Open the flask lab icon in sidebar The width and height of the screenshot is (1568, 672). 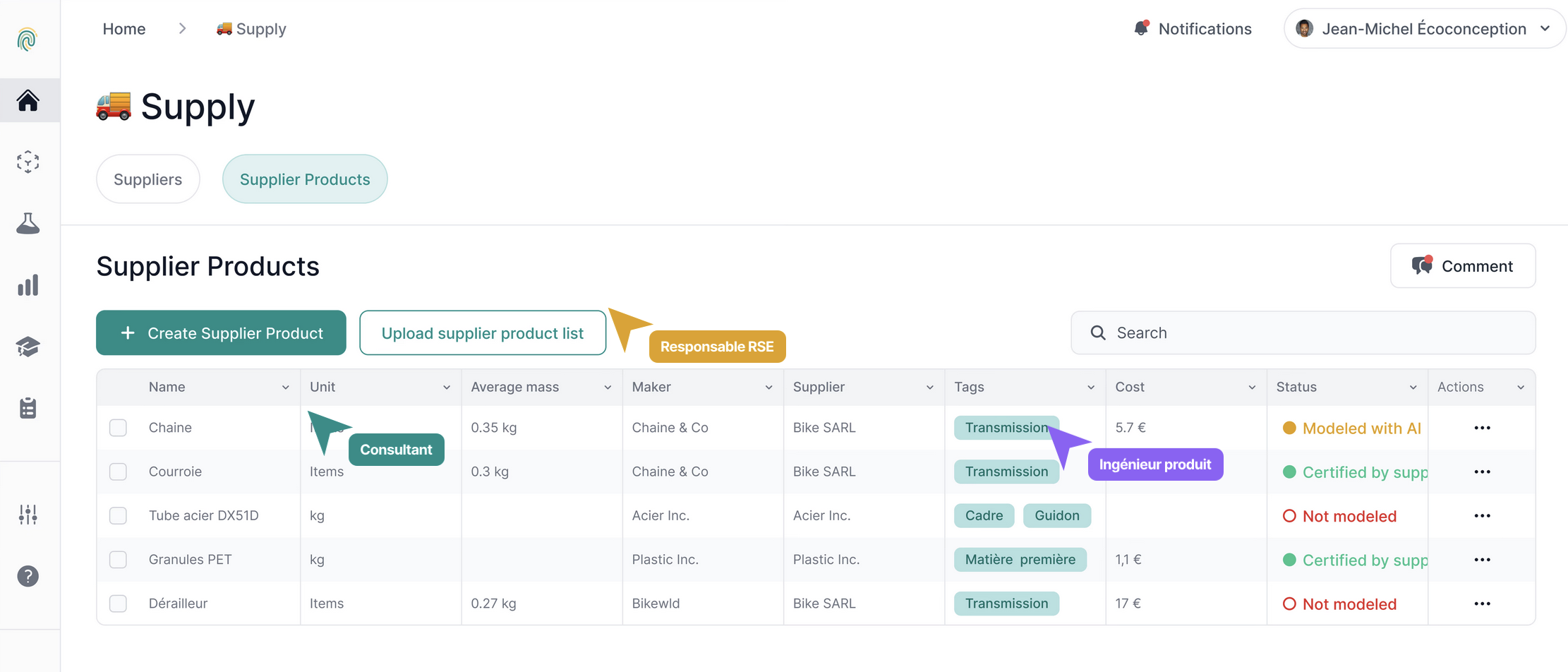(28, 224)
